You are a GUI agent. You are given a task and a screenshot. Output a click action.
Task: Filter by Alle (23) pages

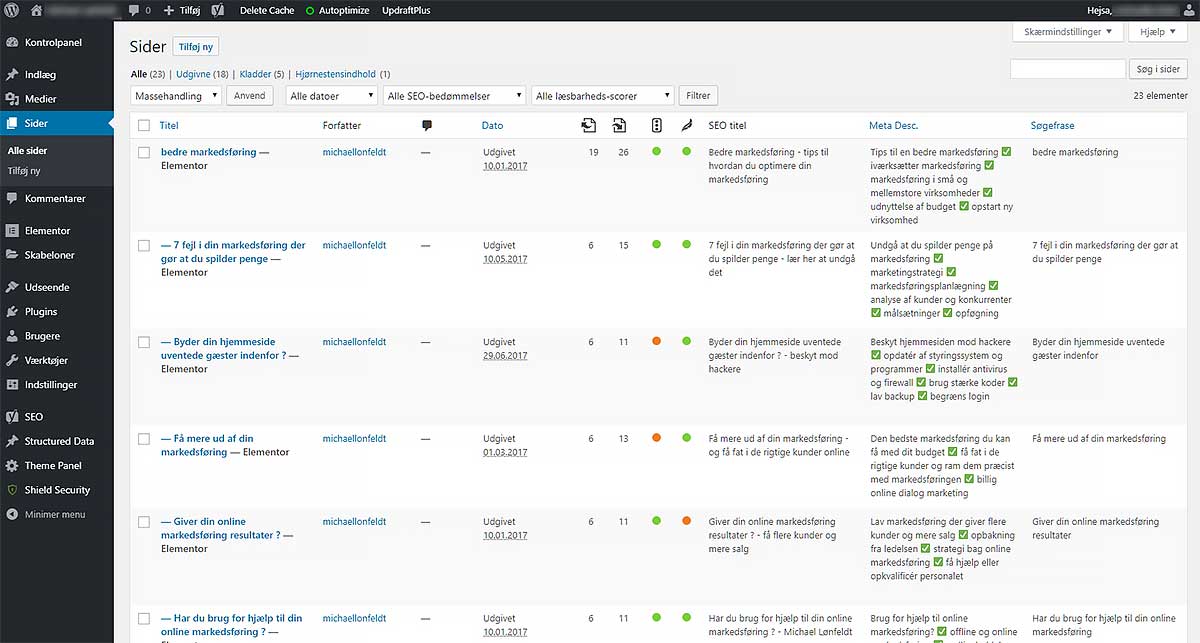[148, 74]
